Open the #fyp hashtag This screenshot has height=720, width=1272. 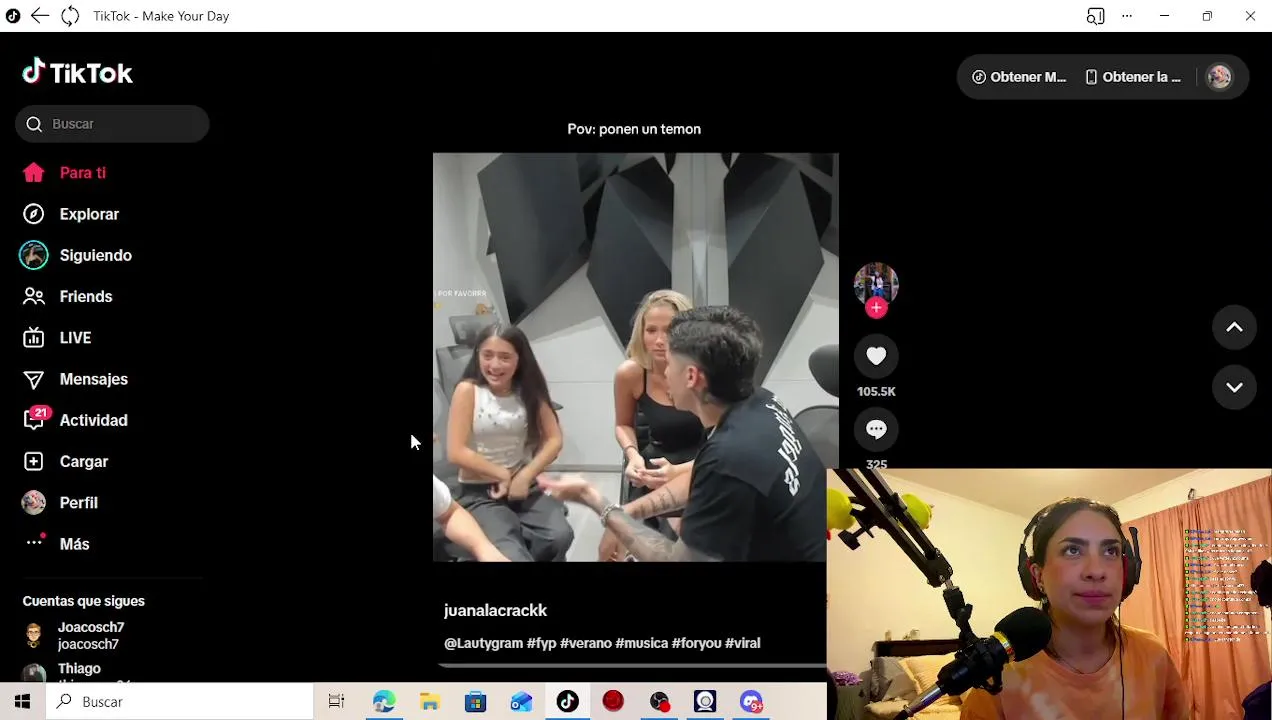[x=541, y=643]
